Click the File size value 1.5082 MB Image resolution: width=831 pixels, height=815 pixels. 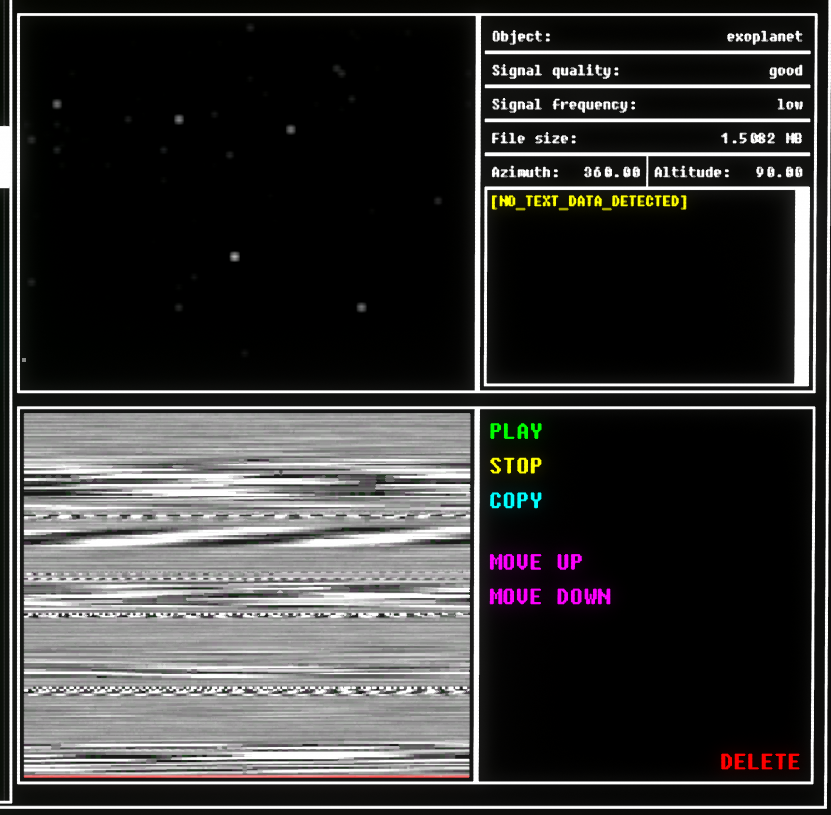761,139
